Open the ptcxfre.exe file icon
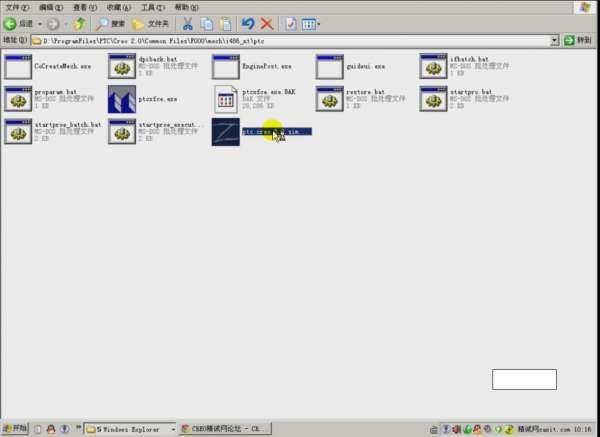 click(122, 100)
